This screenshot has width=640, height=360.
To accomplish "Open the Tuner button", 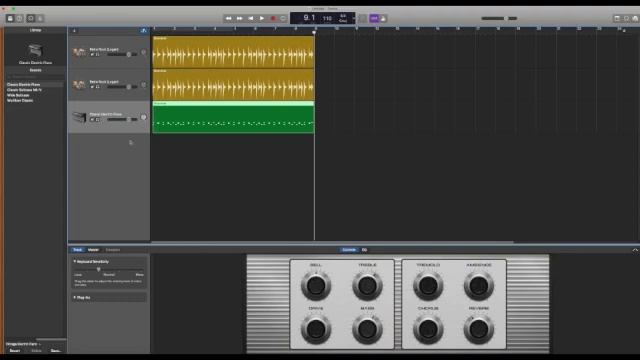I will (362, 18).
